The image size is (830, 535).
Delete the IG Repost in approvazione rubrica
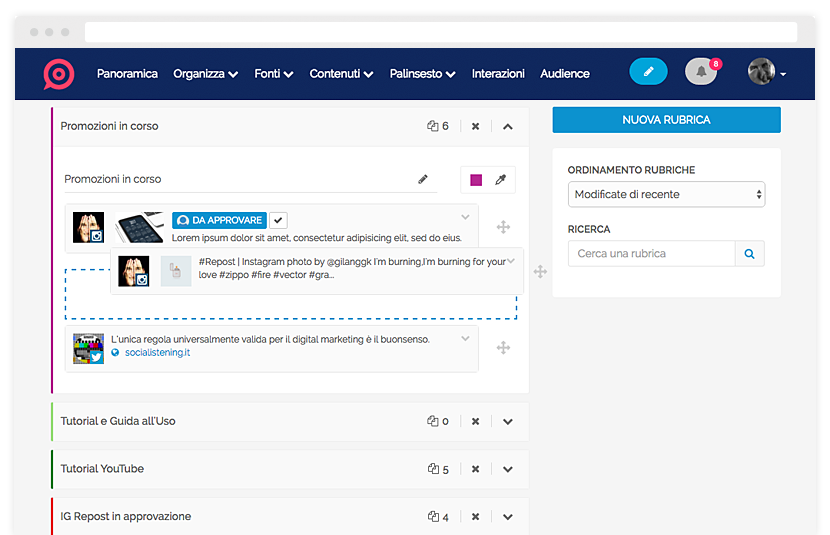pos(475,517)
